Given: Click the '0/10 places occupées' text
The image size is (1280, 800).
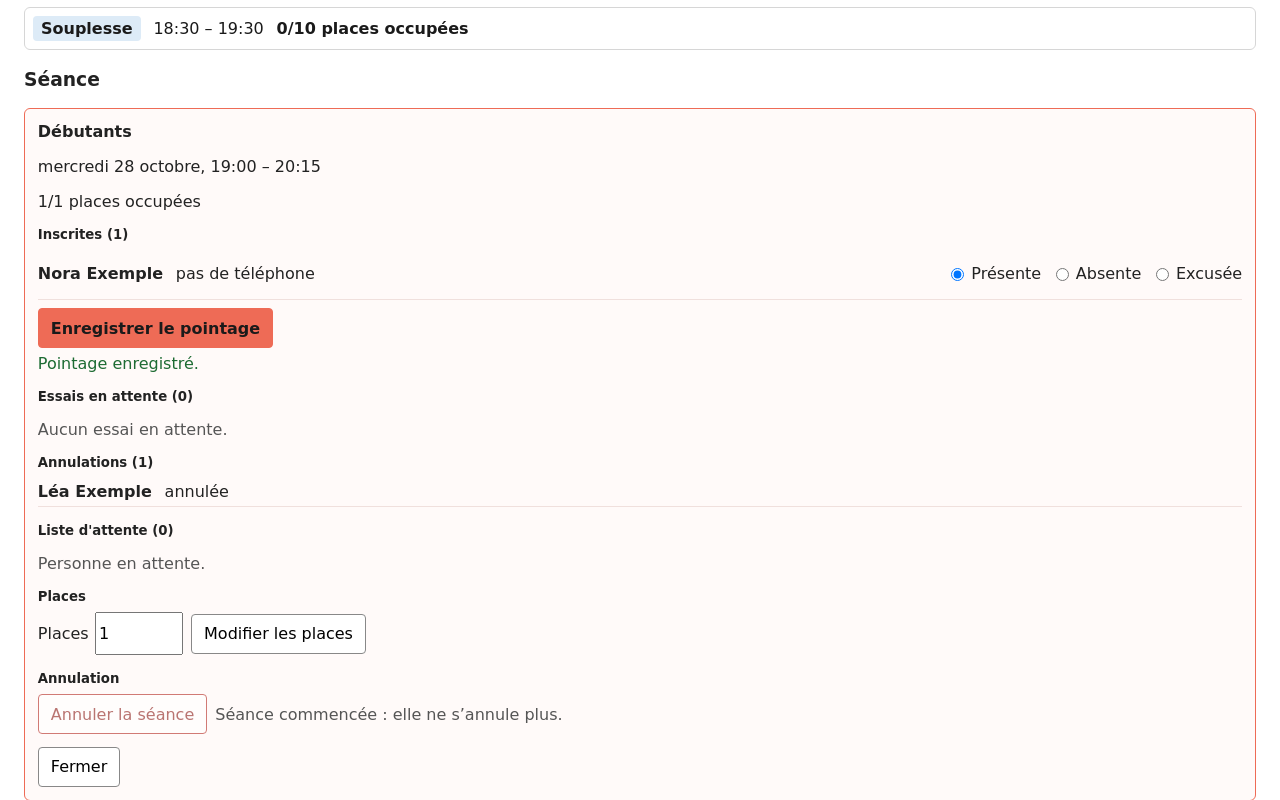Looking at the screenshot, I should (x=372, y=28).
